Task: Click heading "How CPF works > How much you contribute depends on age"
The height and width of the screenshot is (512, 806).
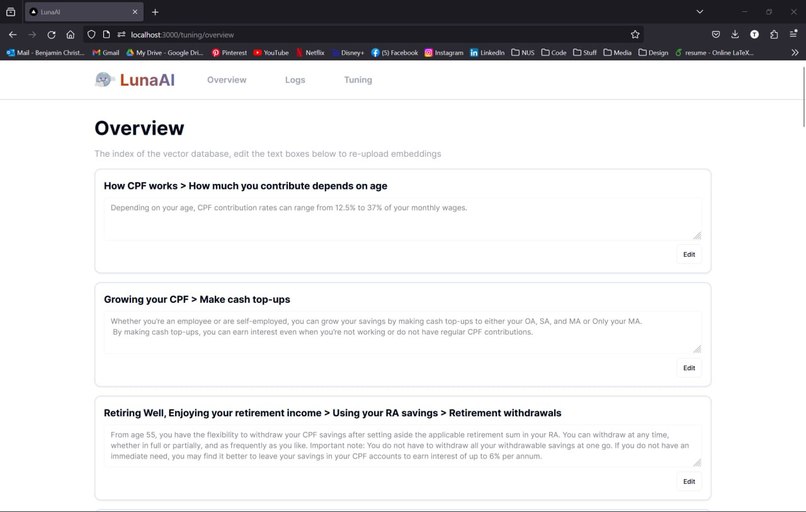Action: tap(246, 186)
